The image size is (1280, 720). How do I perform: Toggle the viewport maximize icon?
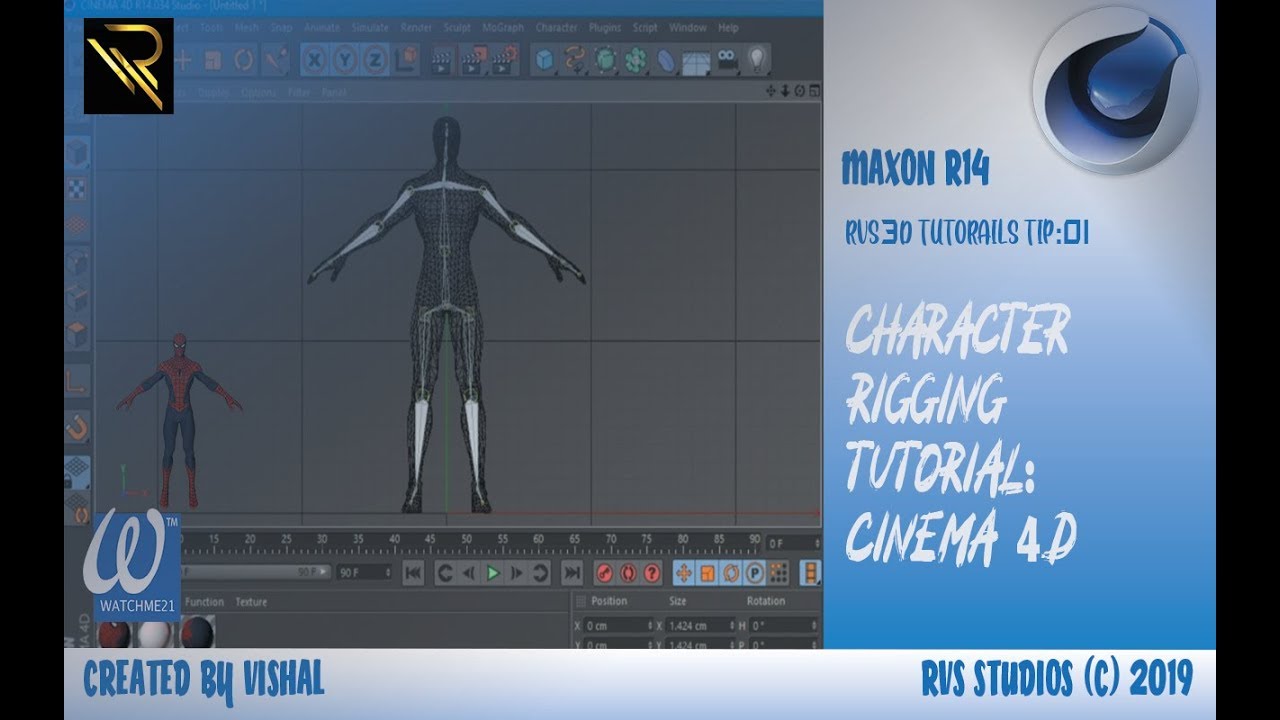[x=814, y=91]
